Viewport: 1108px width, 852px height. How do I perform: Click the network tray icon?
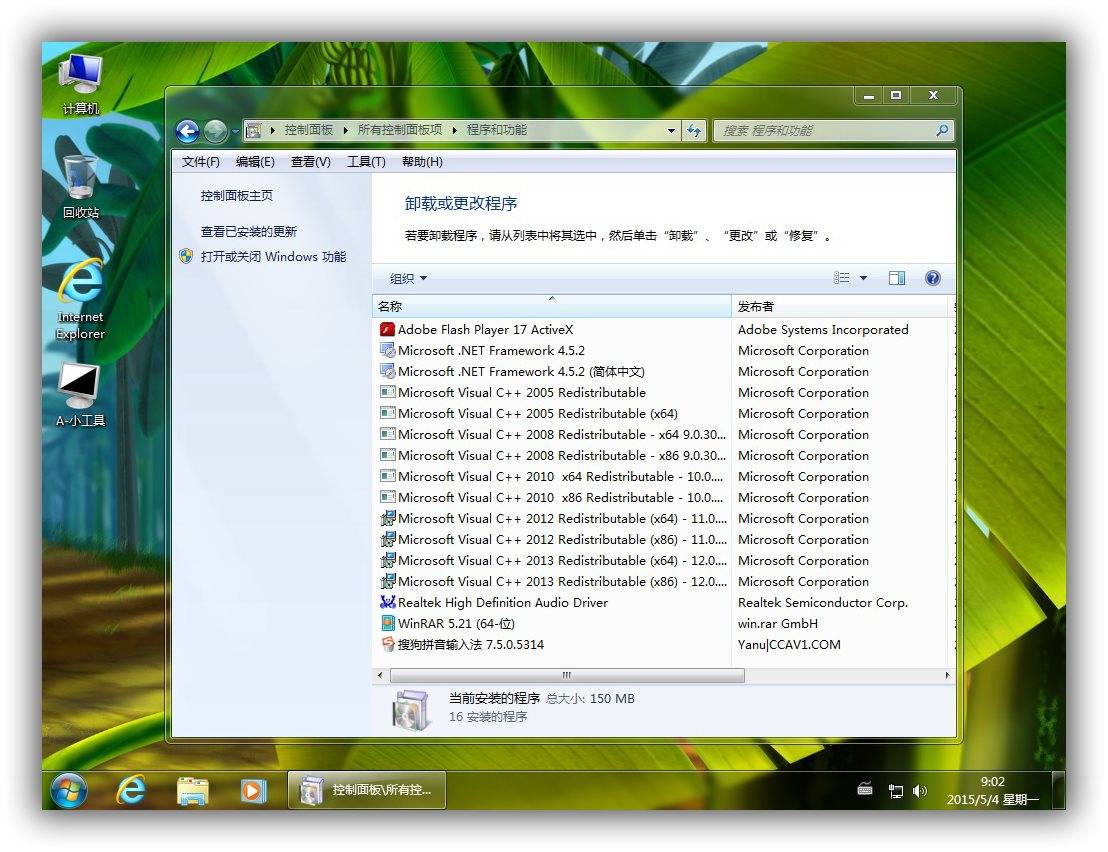point(895,791)
